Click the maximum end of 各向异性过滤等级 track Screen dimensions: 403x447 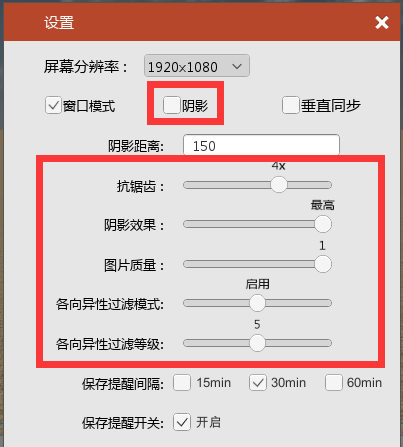pos(328,343)
